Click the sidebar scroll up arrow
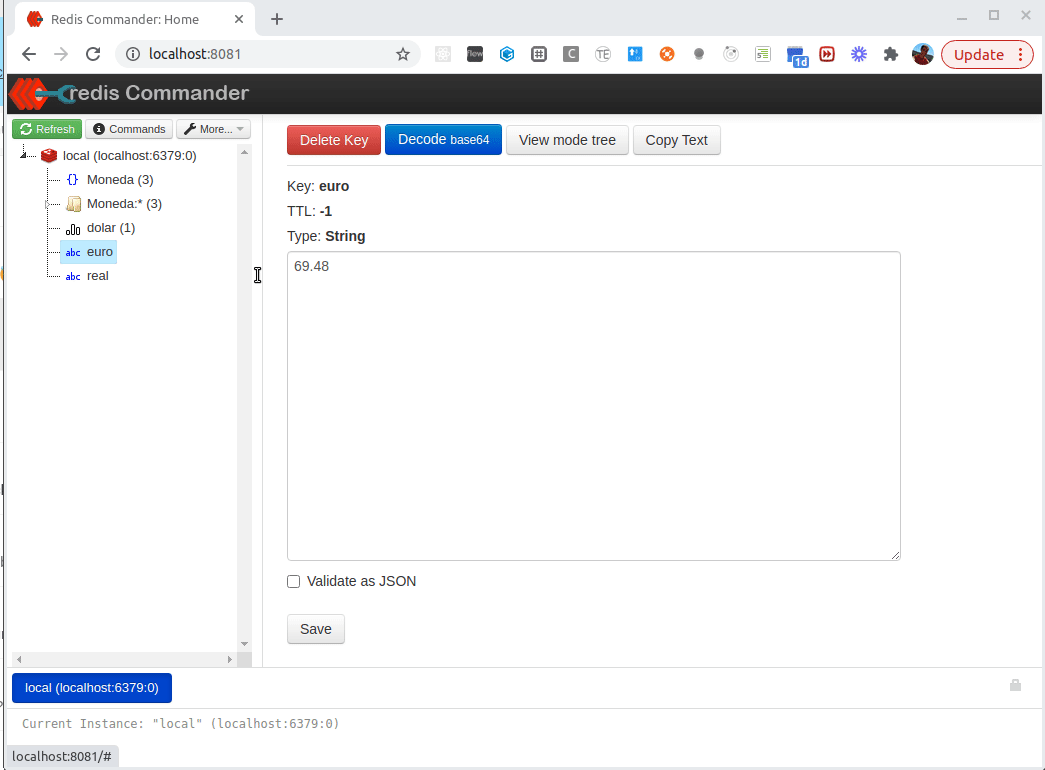The image size is (1045, 770). click(x=245, y=153)
